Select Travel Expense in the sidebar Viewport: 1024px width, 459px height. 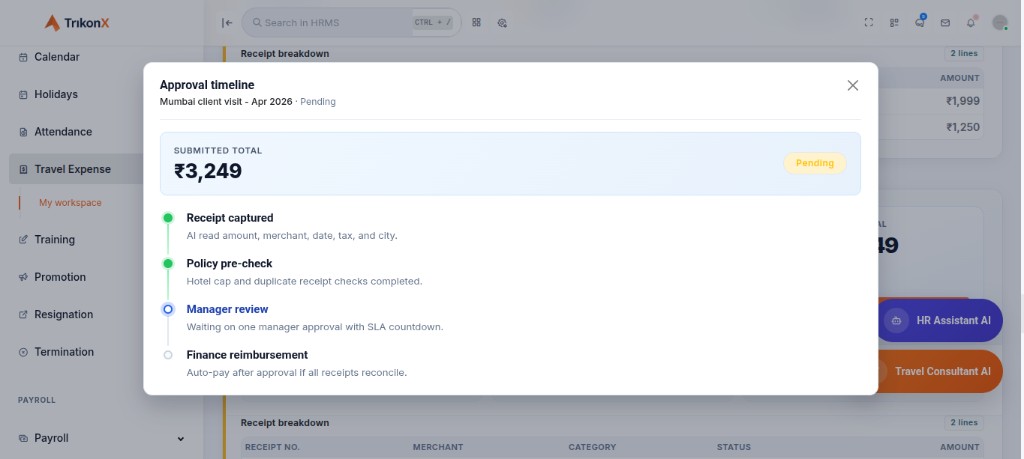tap(76, 169)
